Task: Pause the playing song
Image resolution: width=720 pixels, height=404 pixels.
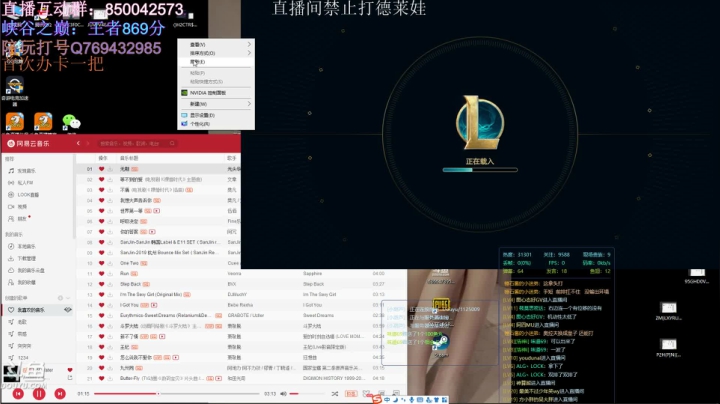Action: pos(39,393)
